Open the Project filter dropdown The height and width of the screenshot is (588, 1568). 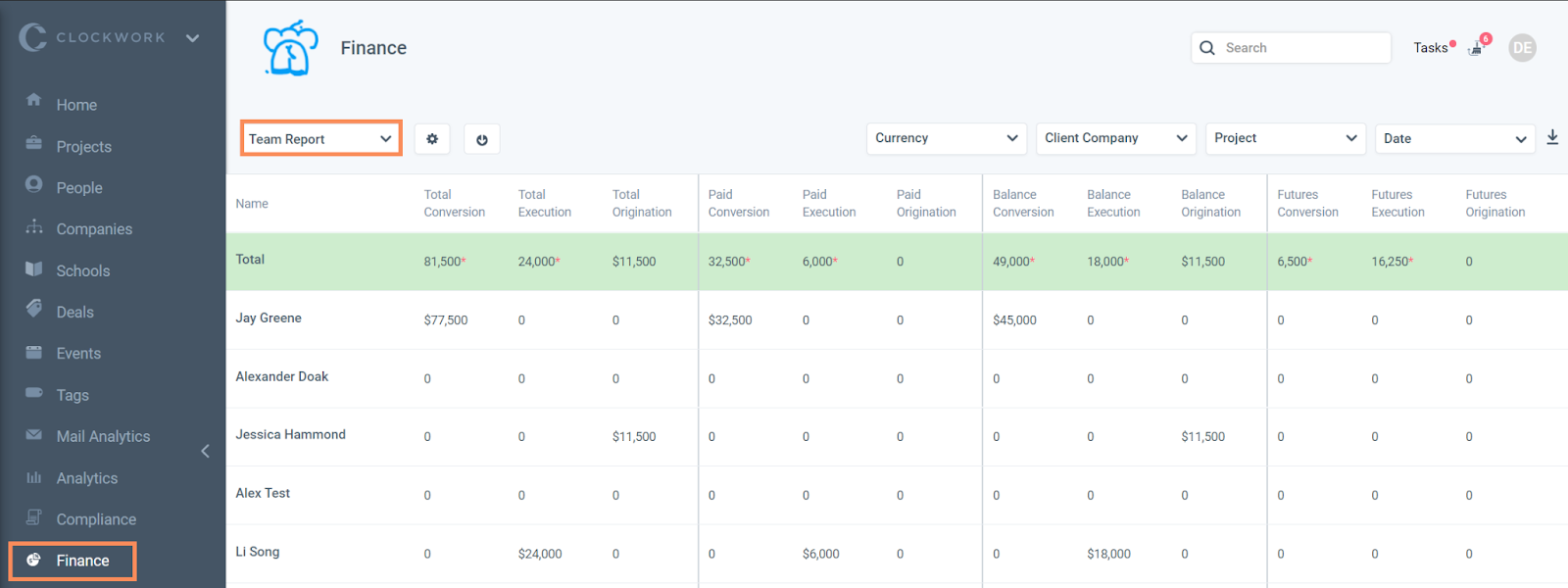click(x=1286, y=138)
